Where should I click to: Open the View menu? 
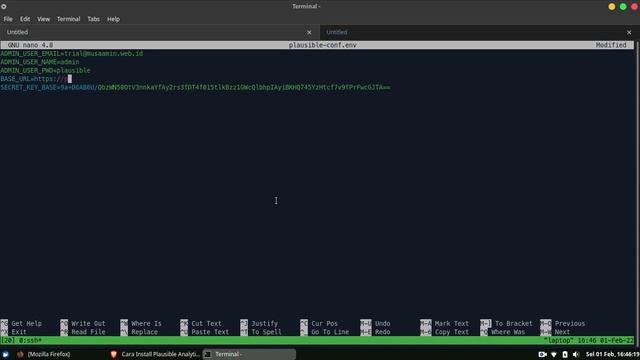click(x=43, y=19)
